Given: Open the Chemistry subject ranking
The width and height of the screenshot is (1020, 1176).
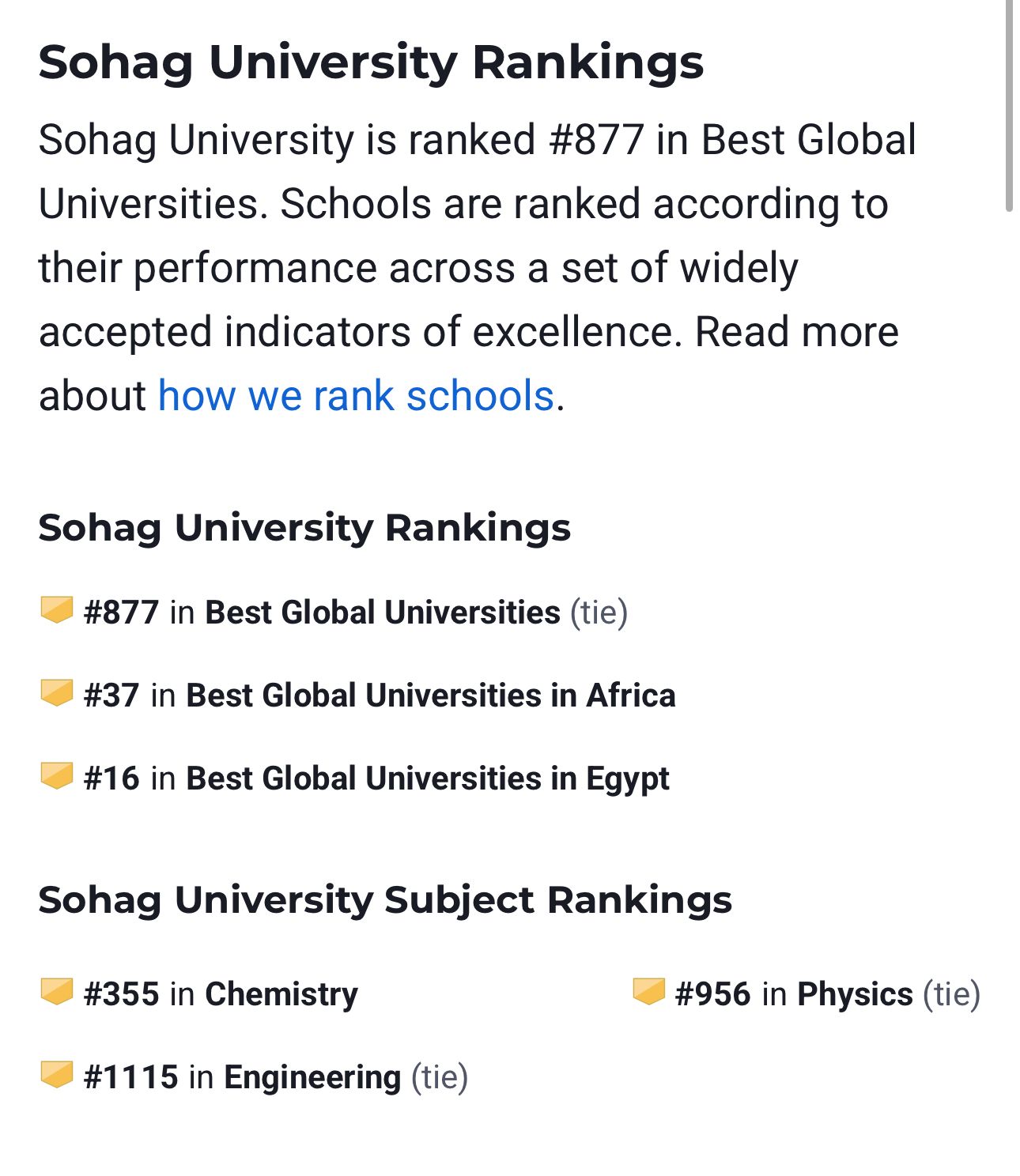Looking at the screenshot, I should pyautogui.click(x=281, y=994).
